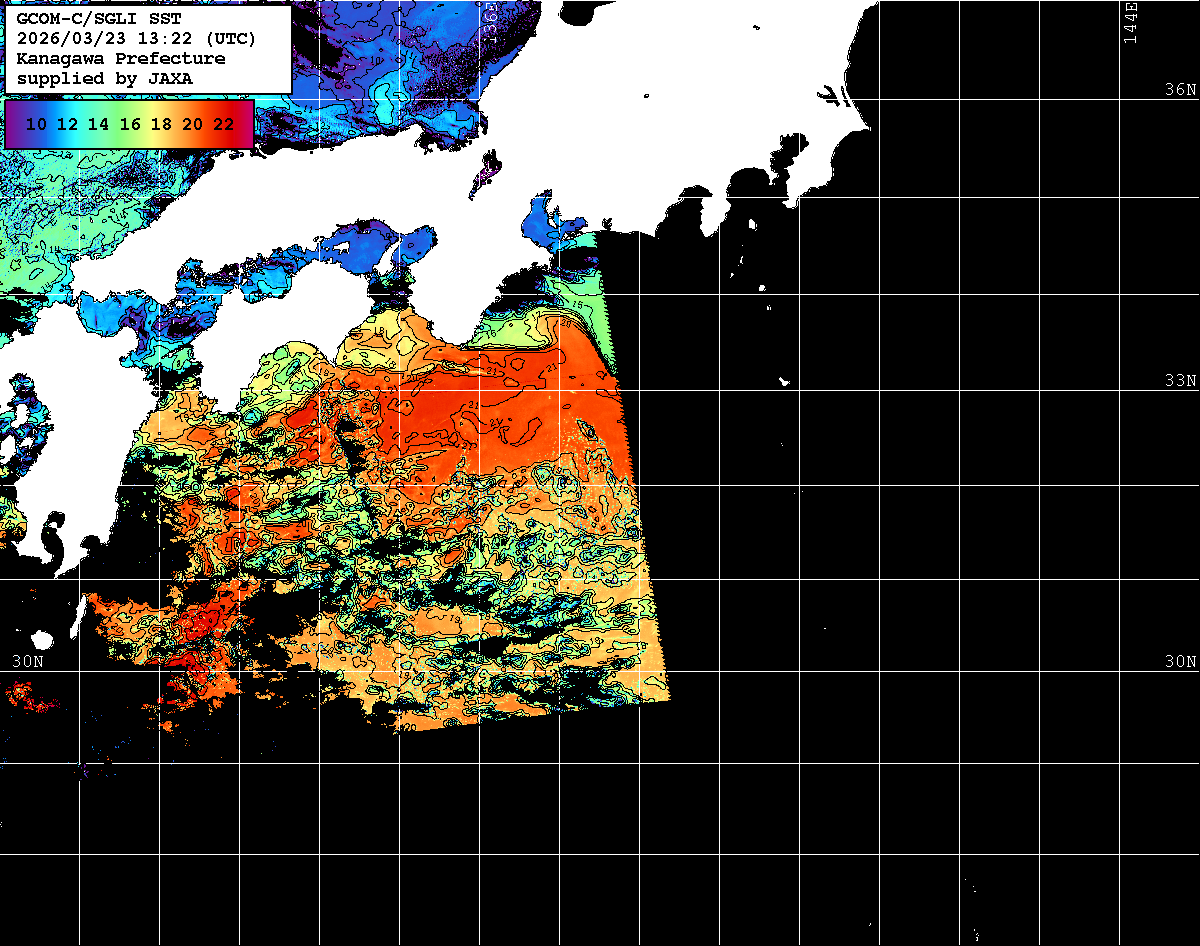Click the 12 value on the color scale
Image resolution: width=1200 pixels, height=946 pixels.
[x=67, y=124]
